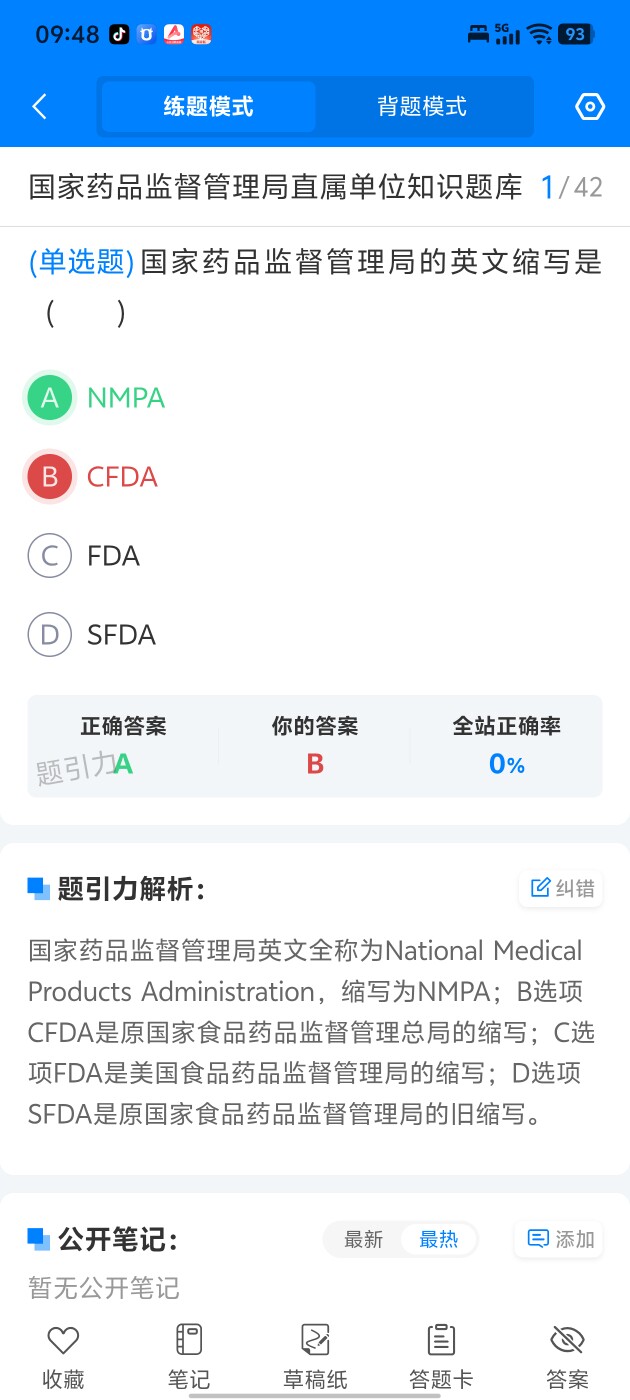Choose option D SFDA
Screen dimensions: 630x1400
[50, 635]
